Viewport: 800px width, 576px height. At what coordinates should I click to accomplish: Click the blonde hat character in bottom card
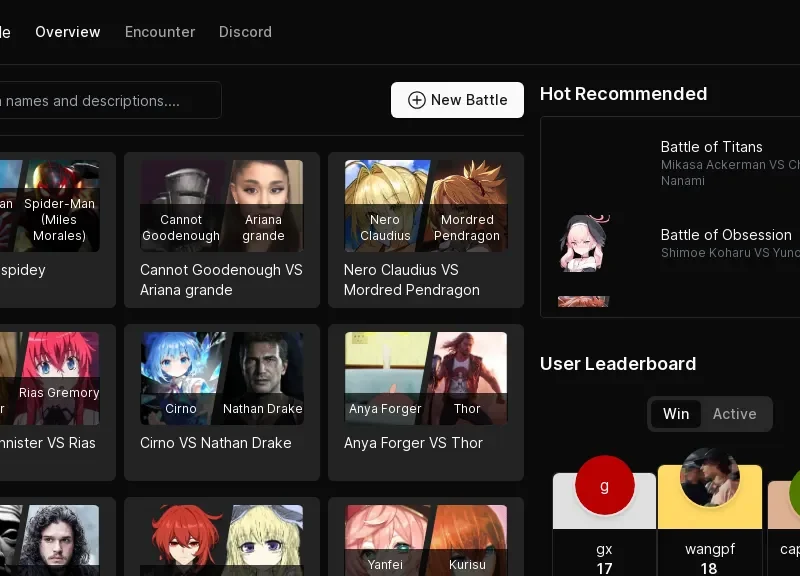(265, 540)
